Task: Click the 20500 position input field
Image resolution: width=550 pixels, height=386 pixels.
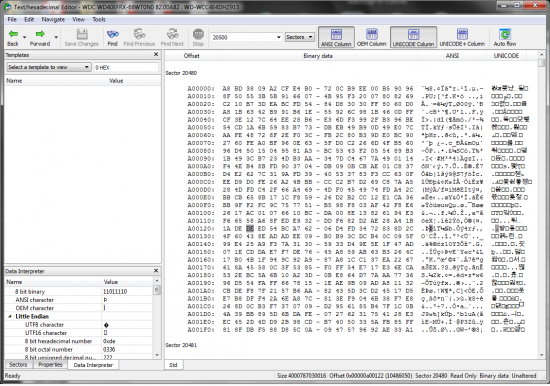Action: point(242,37)
